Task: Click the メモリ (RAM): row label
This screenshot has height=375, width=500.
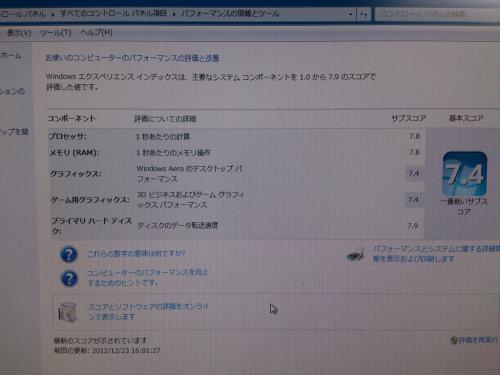Action: 74,153
